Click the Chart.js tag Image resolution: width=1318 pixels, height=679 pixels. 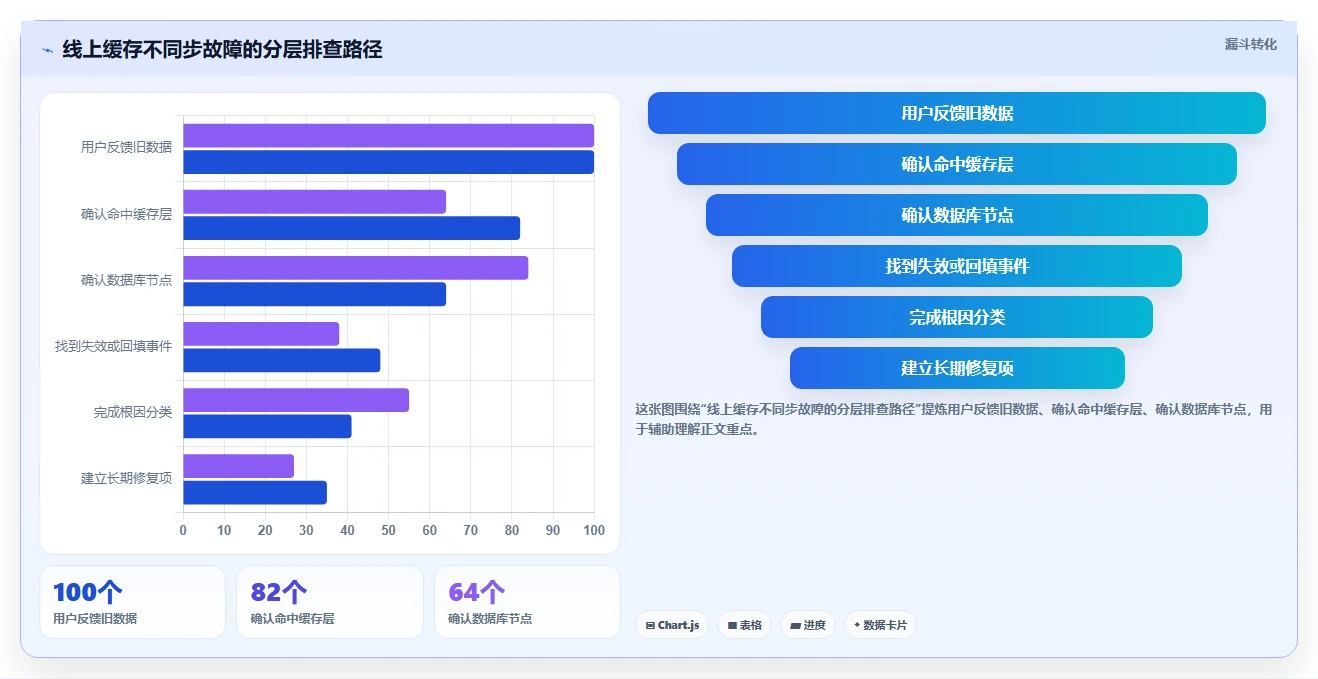click(672, 625)
